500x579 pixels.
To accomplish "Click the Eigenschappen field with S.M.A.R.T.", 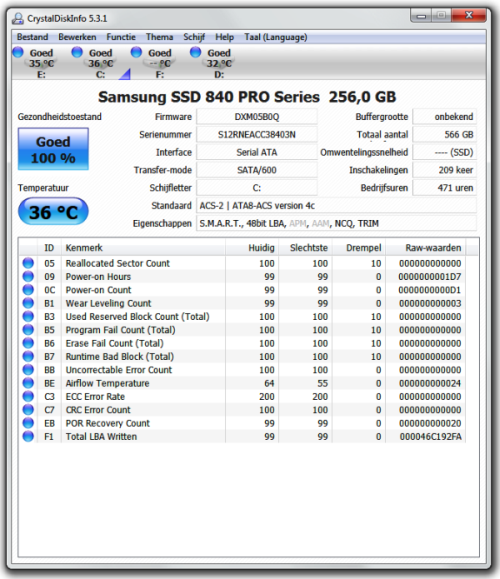I will pos(336,223).
